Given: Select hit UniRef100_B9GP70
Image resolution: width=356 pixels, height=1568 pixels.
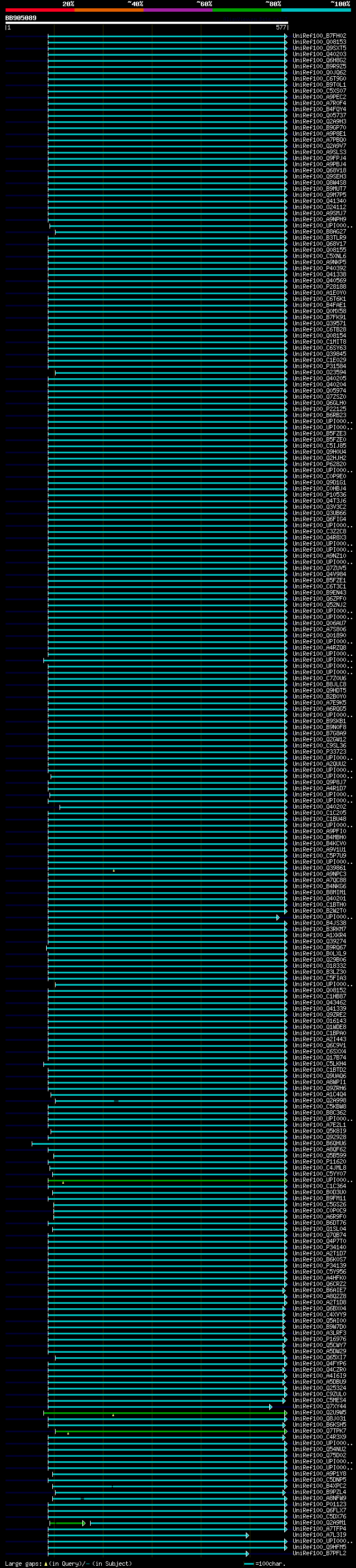Looking at the screenshot, I should point(319,127).
